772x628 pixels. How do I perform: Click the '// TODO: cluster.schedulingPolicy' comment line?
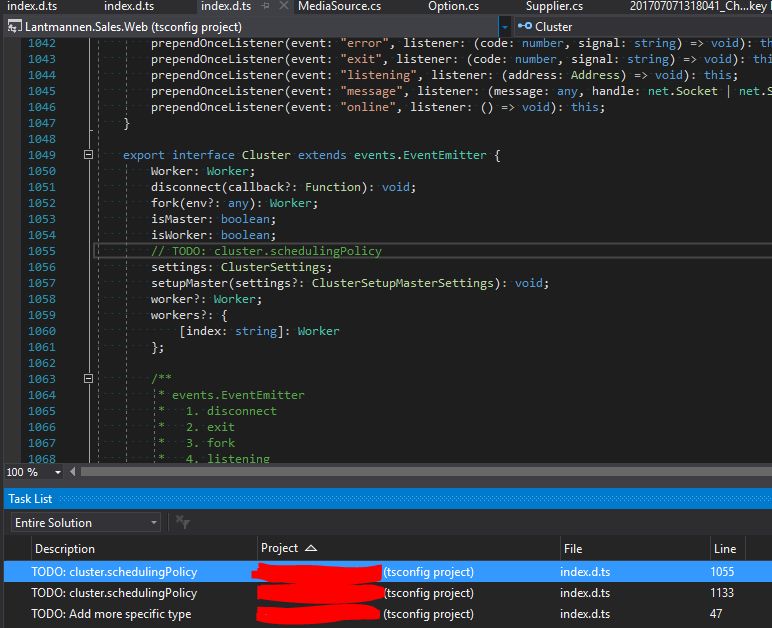tap(266, 251)
